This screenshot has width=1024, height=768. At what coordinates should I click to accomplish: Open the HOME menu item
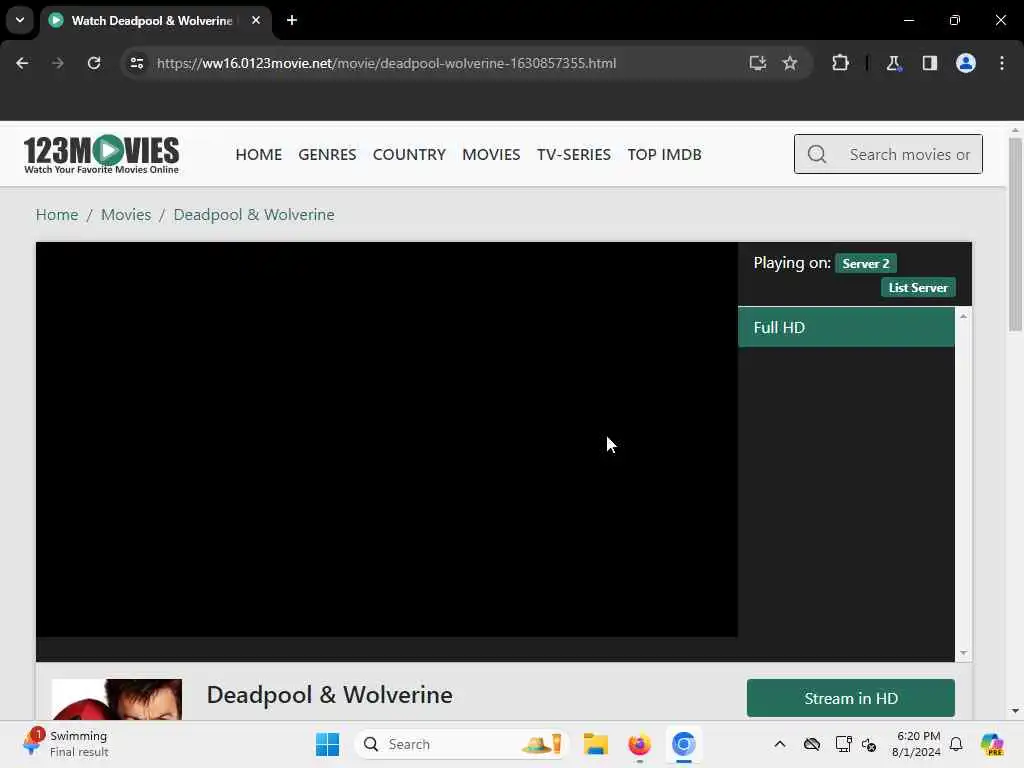pos(259,155)
